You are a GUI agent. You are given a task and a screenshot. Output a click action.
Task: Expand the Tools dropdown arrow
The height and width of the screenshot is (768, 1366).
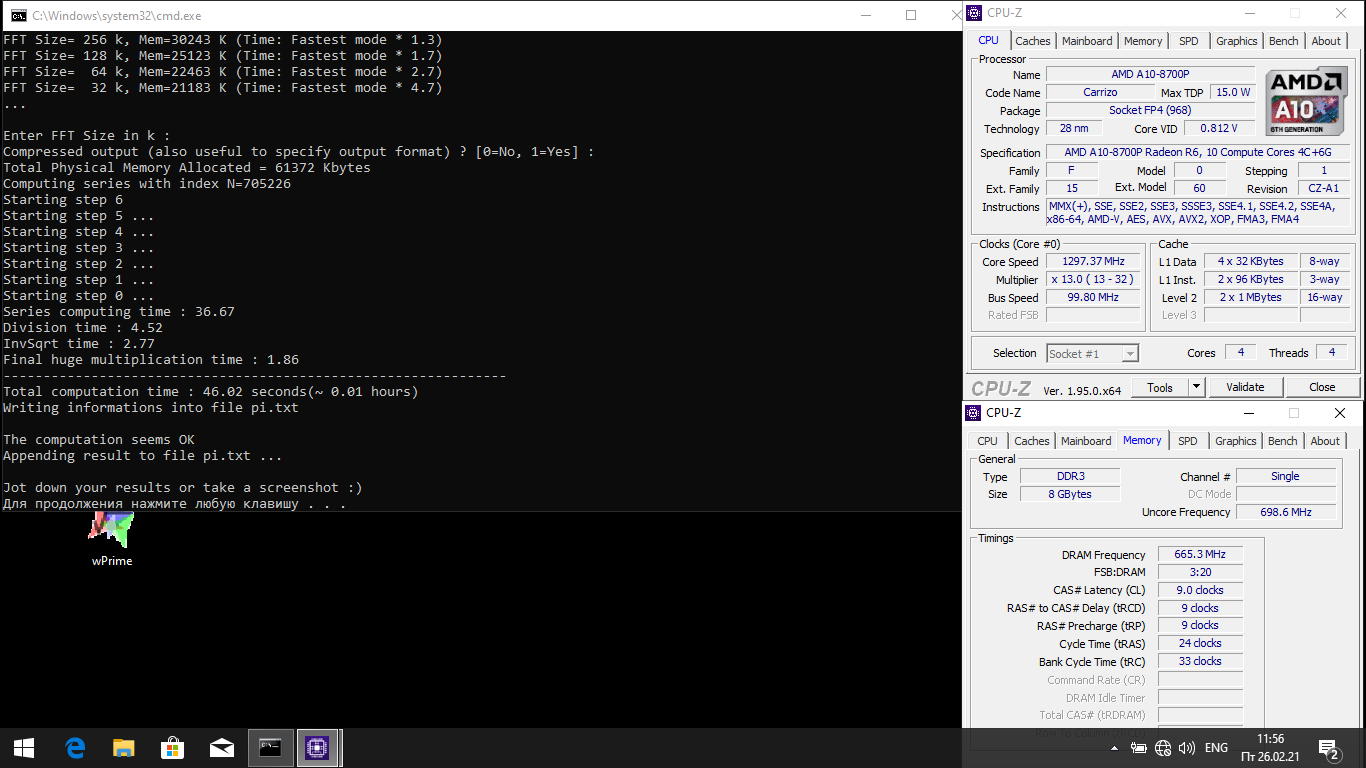click(1195, 387)
